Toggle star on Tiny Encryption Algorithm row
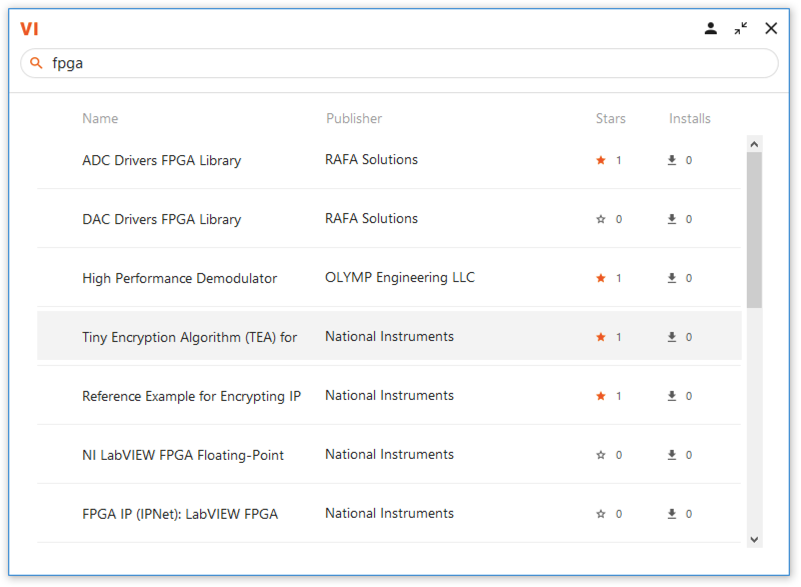This screenshot has height=587, width=801. (x=601, y=337)
